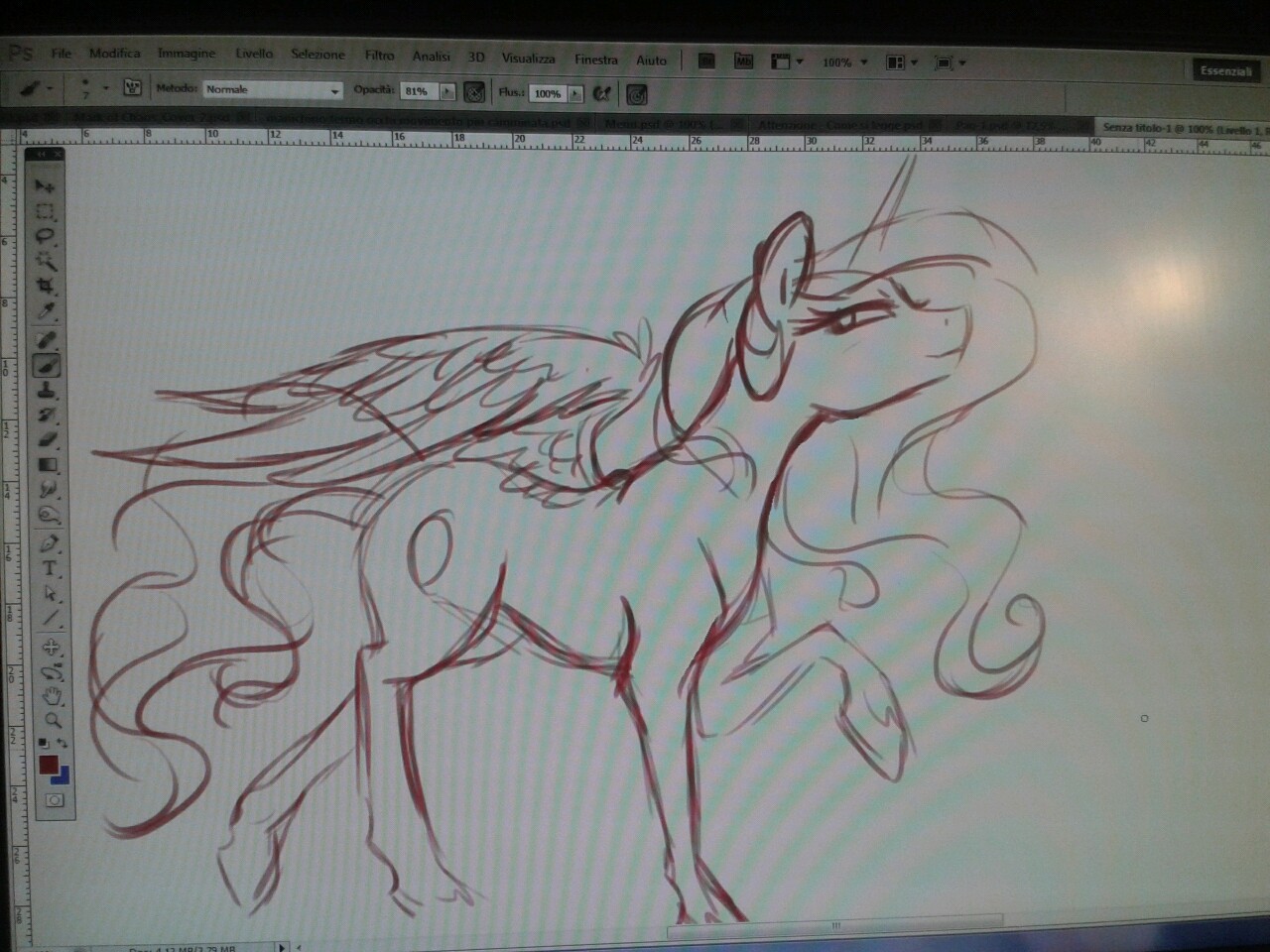The height and width of the screenshot is (952, 1270).
Task: Toggle the brush panel button
Action: pos(132,88)
